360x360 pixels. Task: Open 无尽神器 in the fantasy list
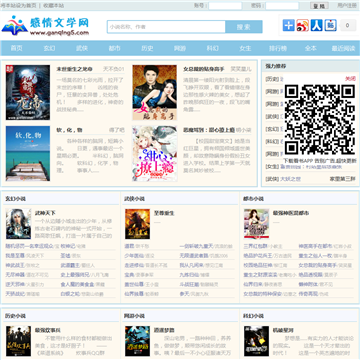point(15,275)
